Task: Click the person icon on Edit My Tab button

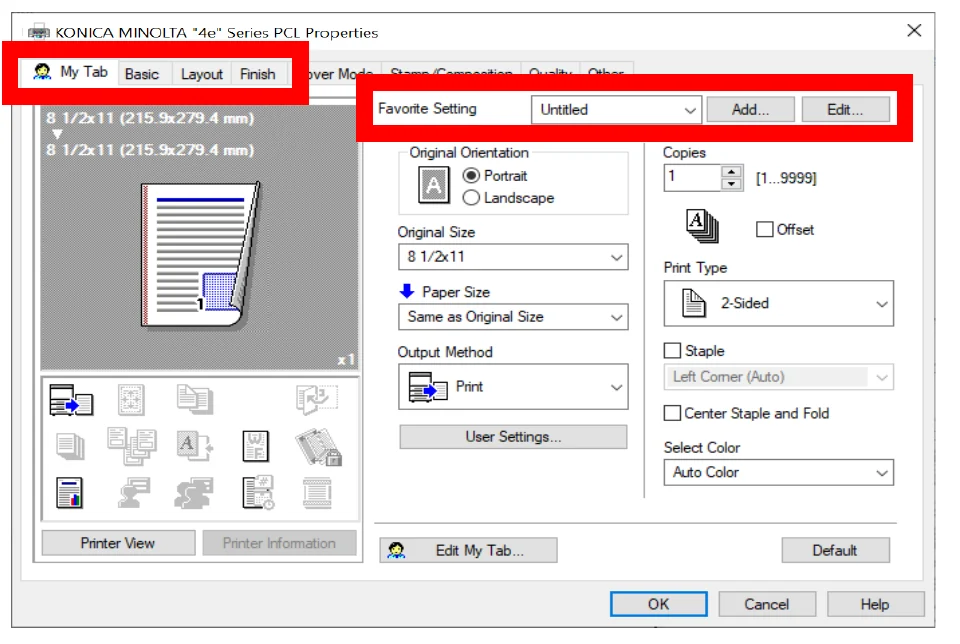Action: (396, 550)
